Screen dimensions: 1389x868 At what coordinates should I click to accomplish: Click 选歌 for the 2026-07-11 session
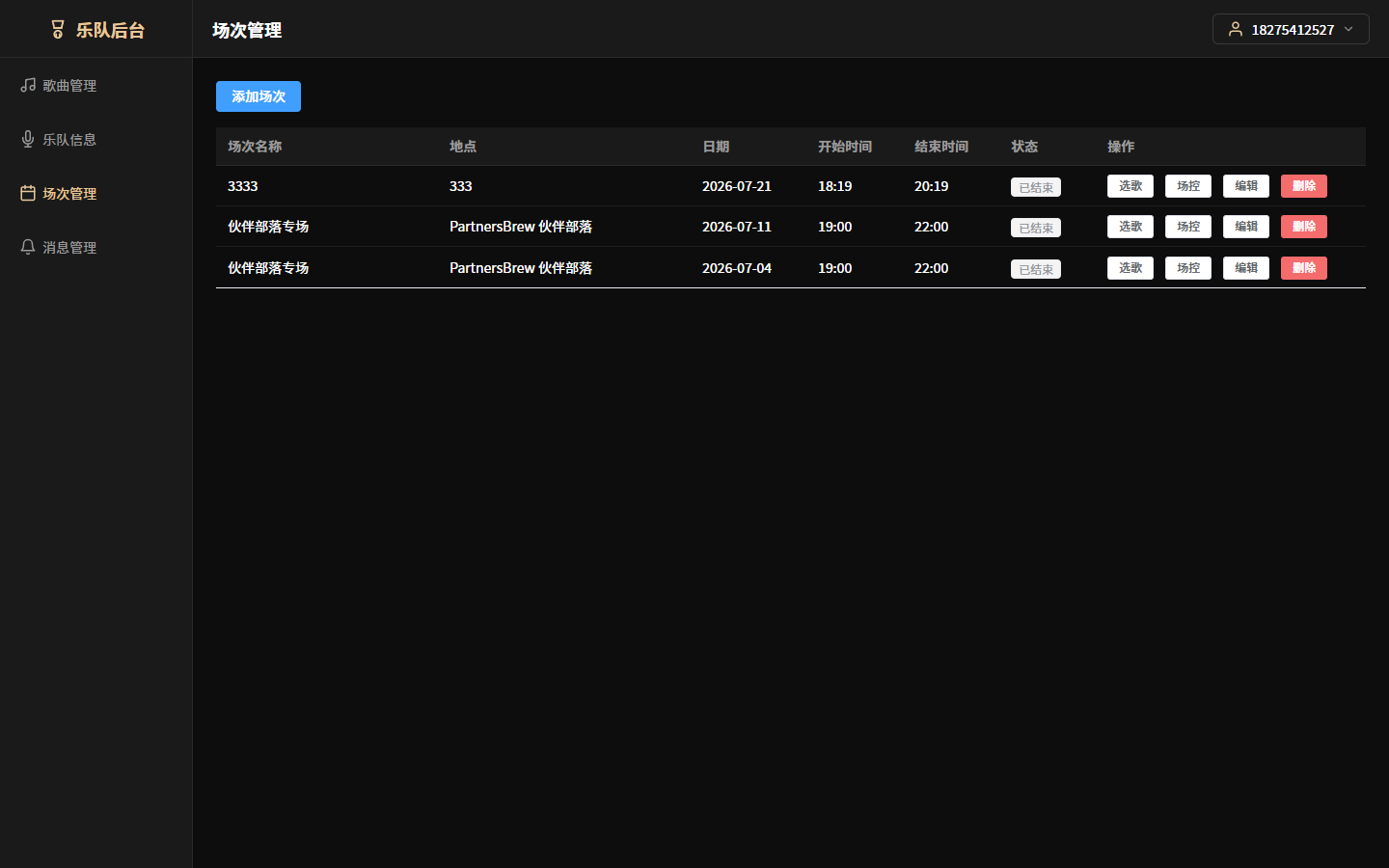pos(1130,227)
